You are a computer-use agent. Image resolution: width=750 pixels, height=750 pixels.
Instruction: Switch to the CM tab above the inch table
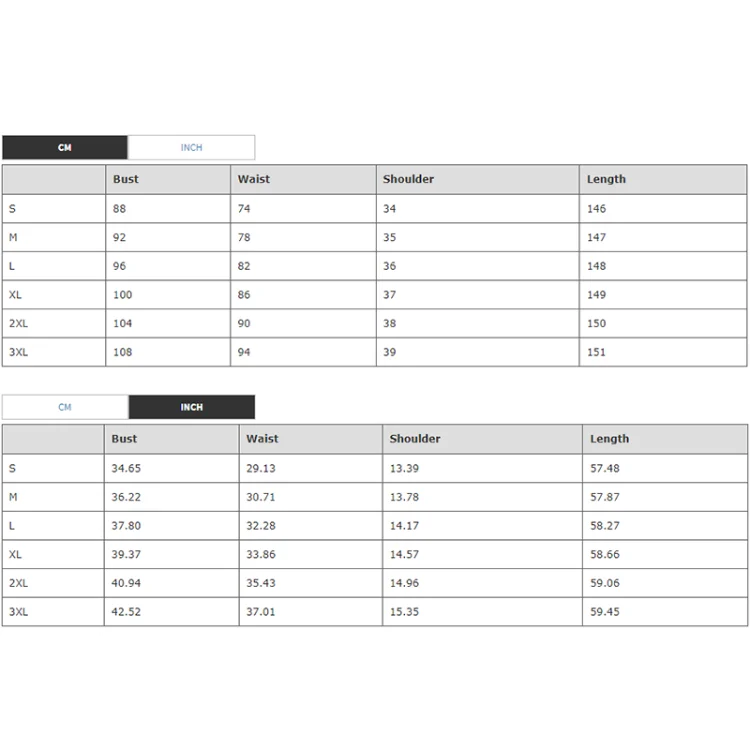(65, 407)
